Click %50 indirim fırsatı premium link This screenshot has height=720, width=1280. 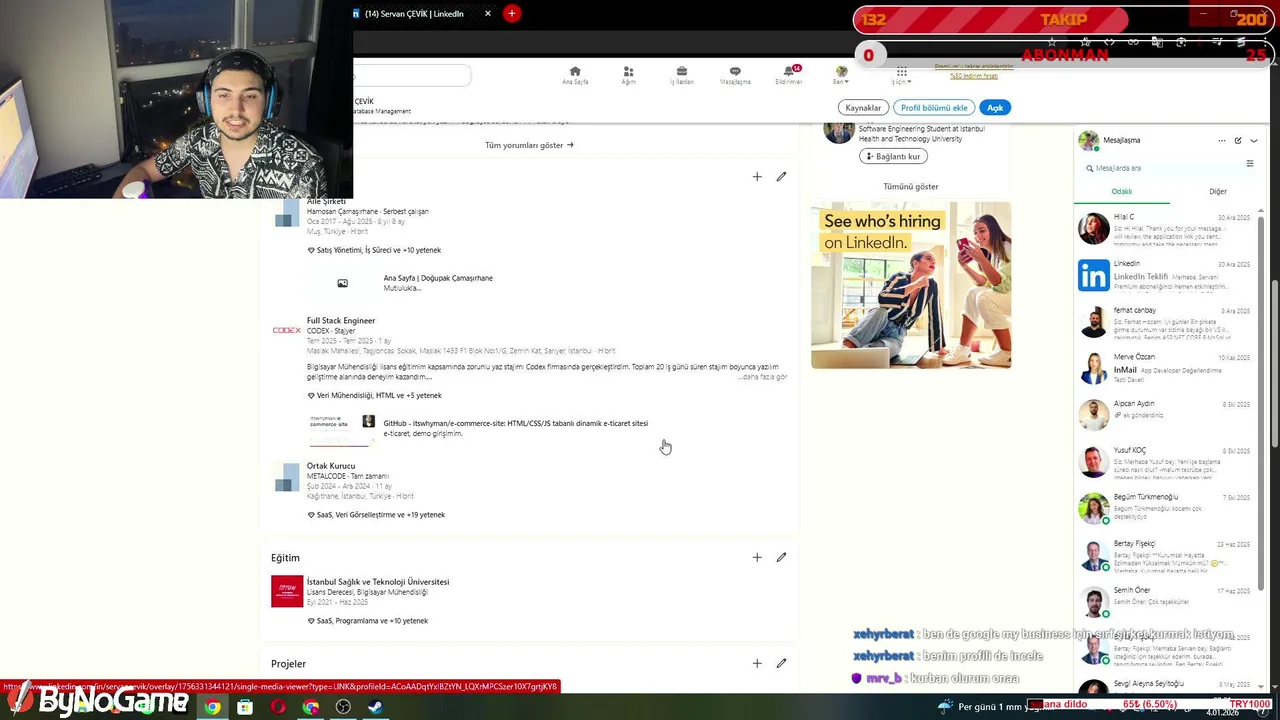pos(974,76)
